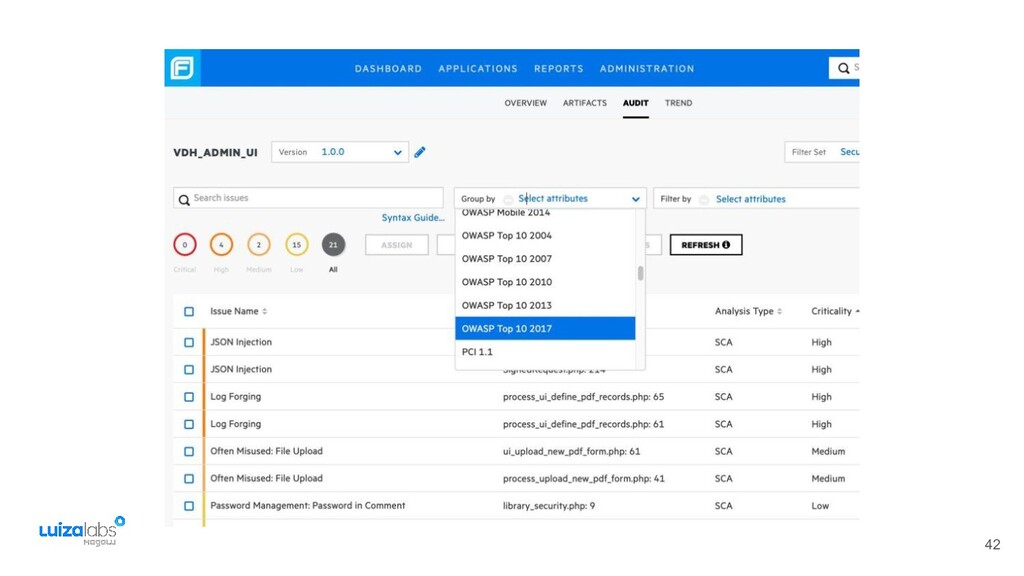Open the Version 1.0.0 dropdown
The height and width of the screenshot is (576, 1024).
(340, 152)
